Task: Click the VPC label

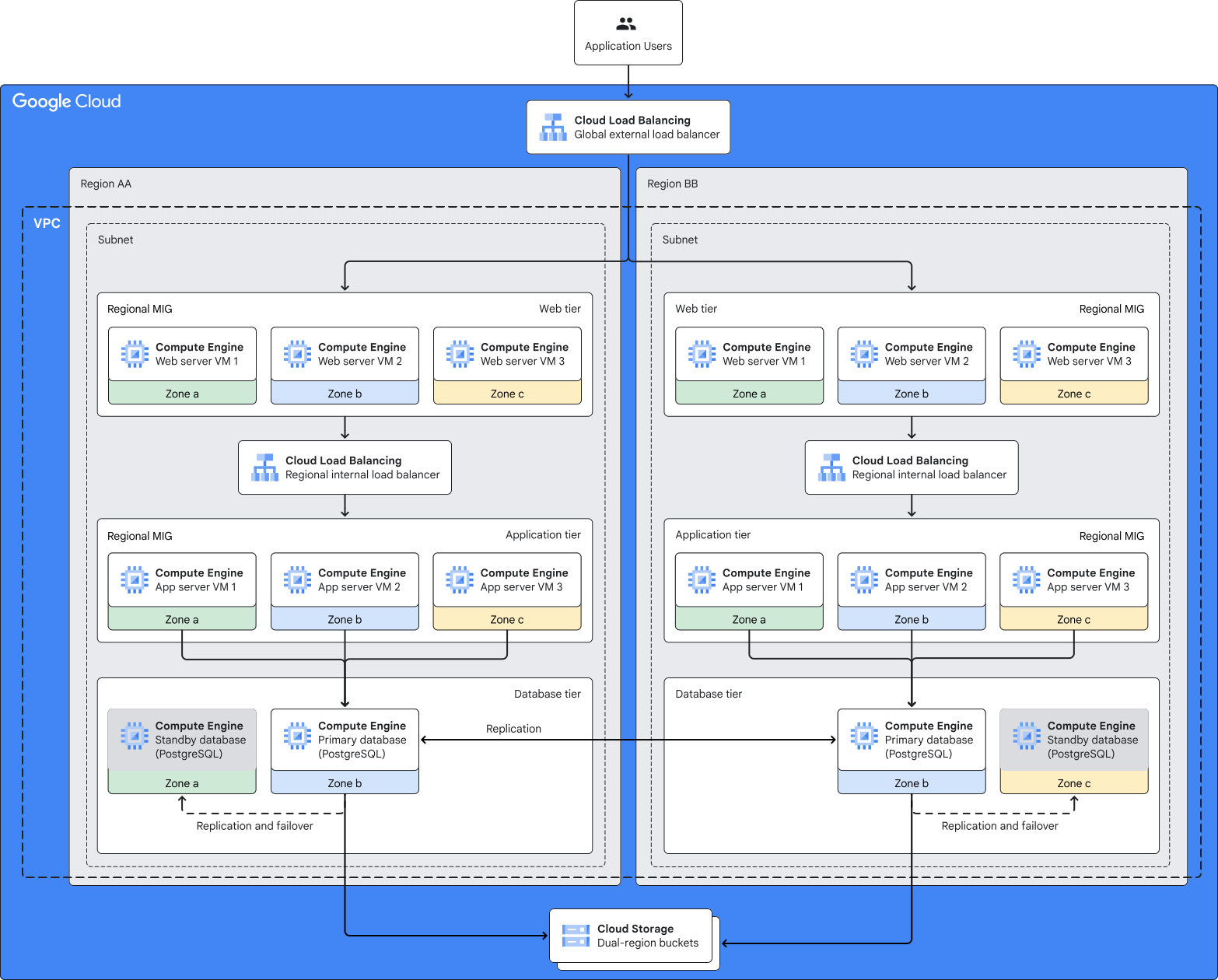Action: point(47,223)
